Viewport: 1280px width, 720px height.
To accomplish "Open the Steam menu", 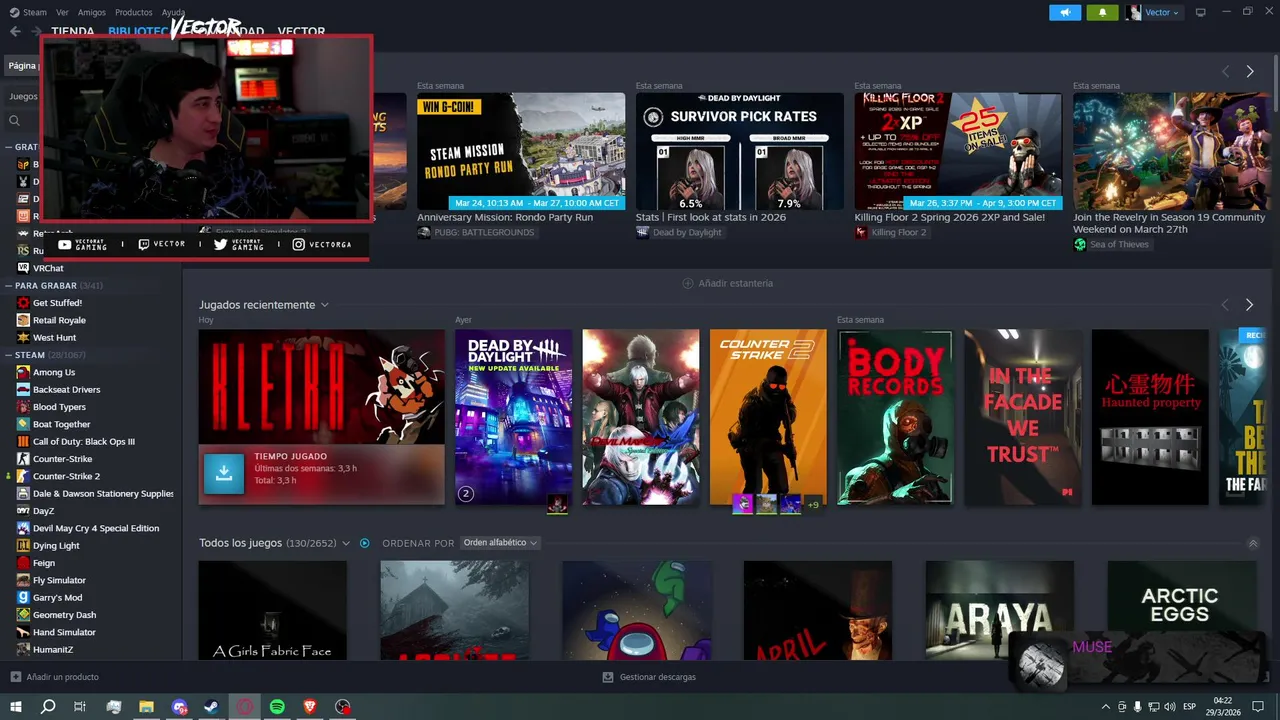I will point(28,12).
